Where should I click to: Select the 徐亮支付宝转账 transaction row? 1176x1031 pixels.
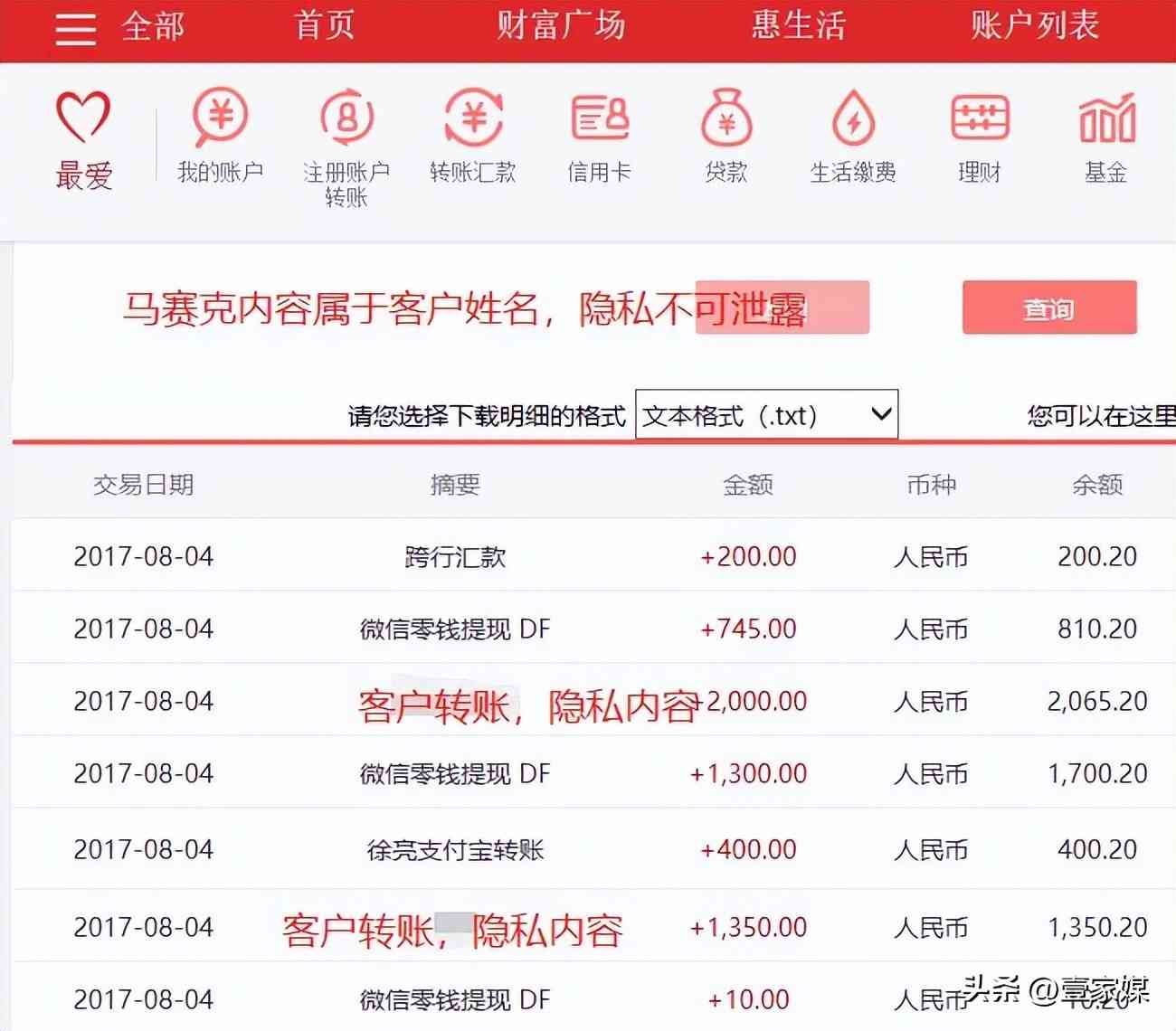455,849
